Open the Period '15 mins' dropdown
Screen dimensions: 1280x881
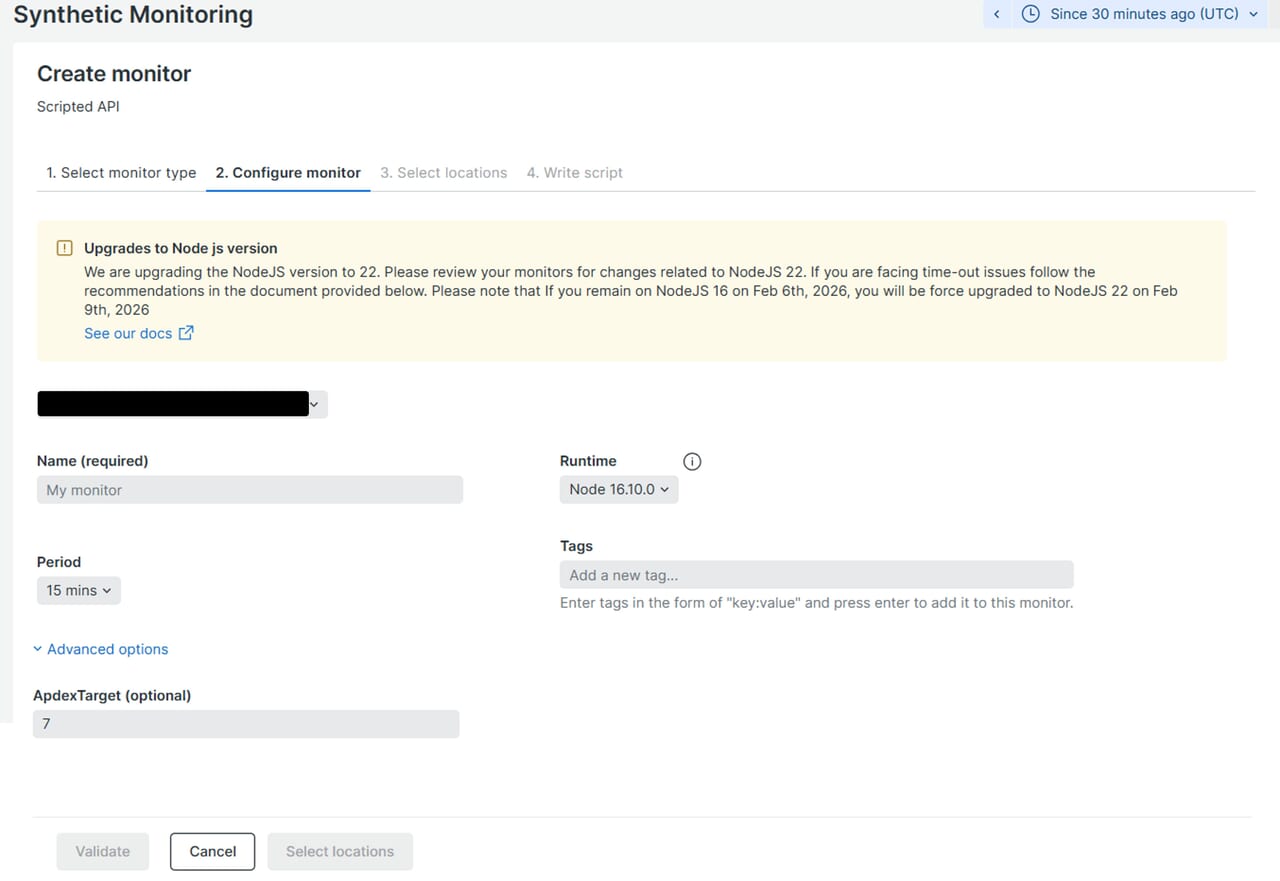[x=78, y=591]
